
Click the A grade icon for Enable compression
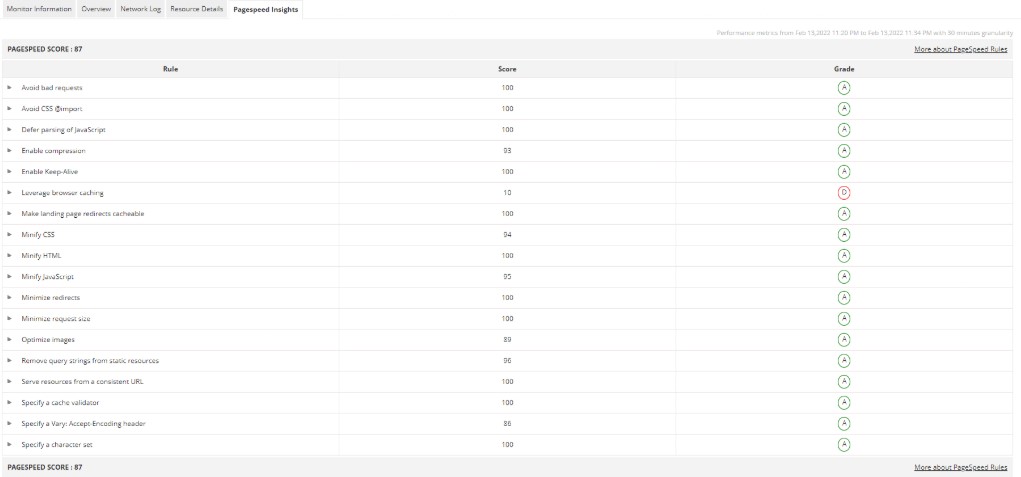843,150
